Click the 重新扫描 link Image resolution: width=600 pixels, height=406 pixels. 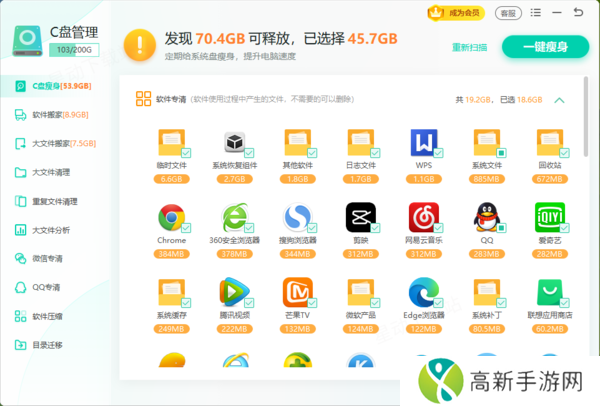point(470,47)
